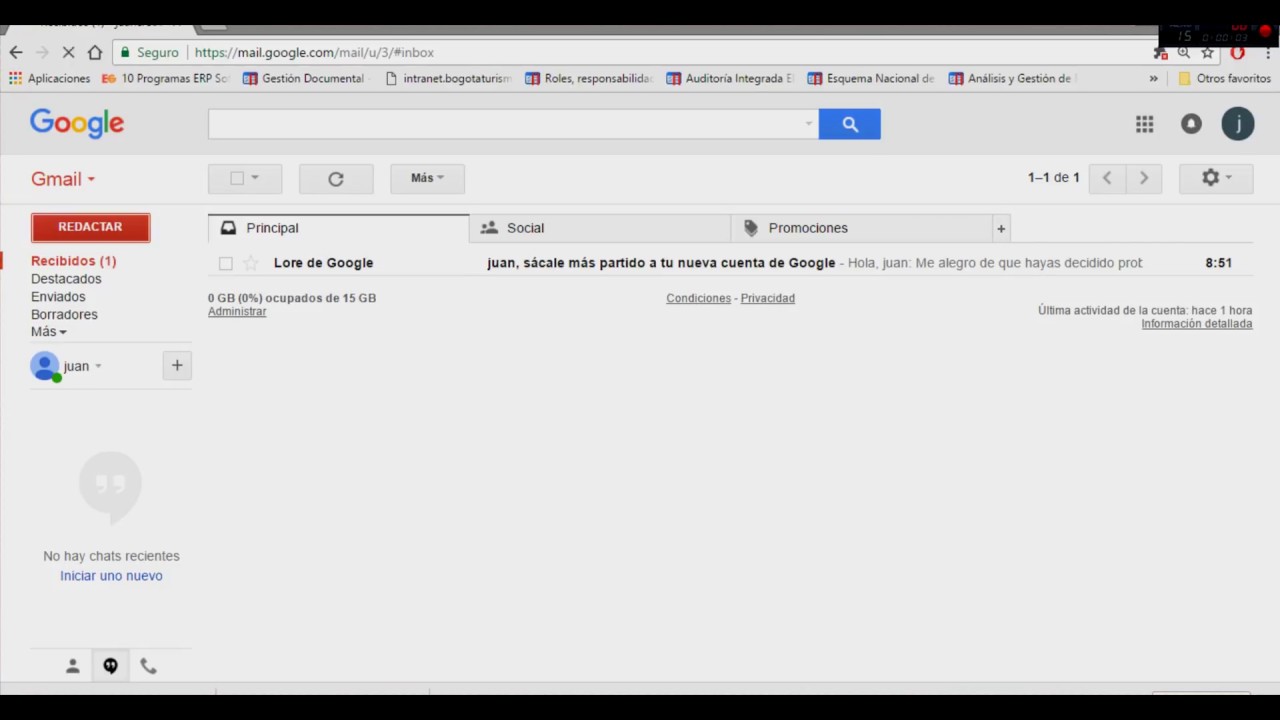Click the Iniciar uno nuevo chat link

[111, 576]
